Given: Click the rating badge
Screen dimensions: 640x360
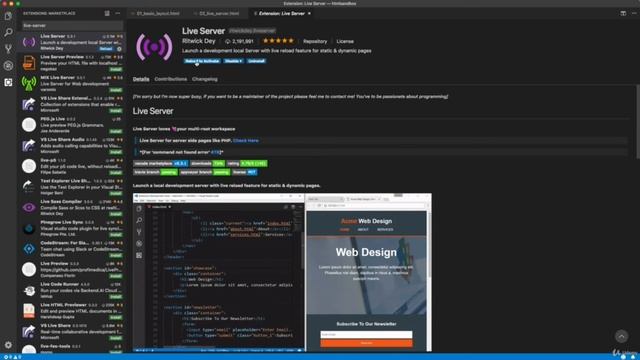Looking at the screenshot, I should [247, 163].
